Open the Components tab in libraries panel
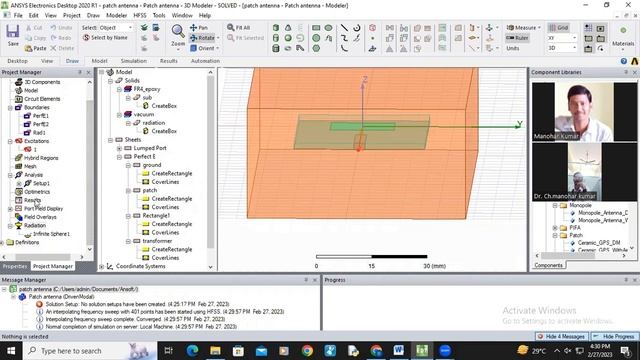 point(548,265)
